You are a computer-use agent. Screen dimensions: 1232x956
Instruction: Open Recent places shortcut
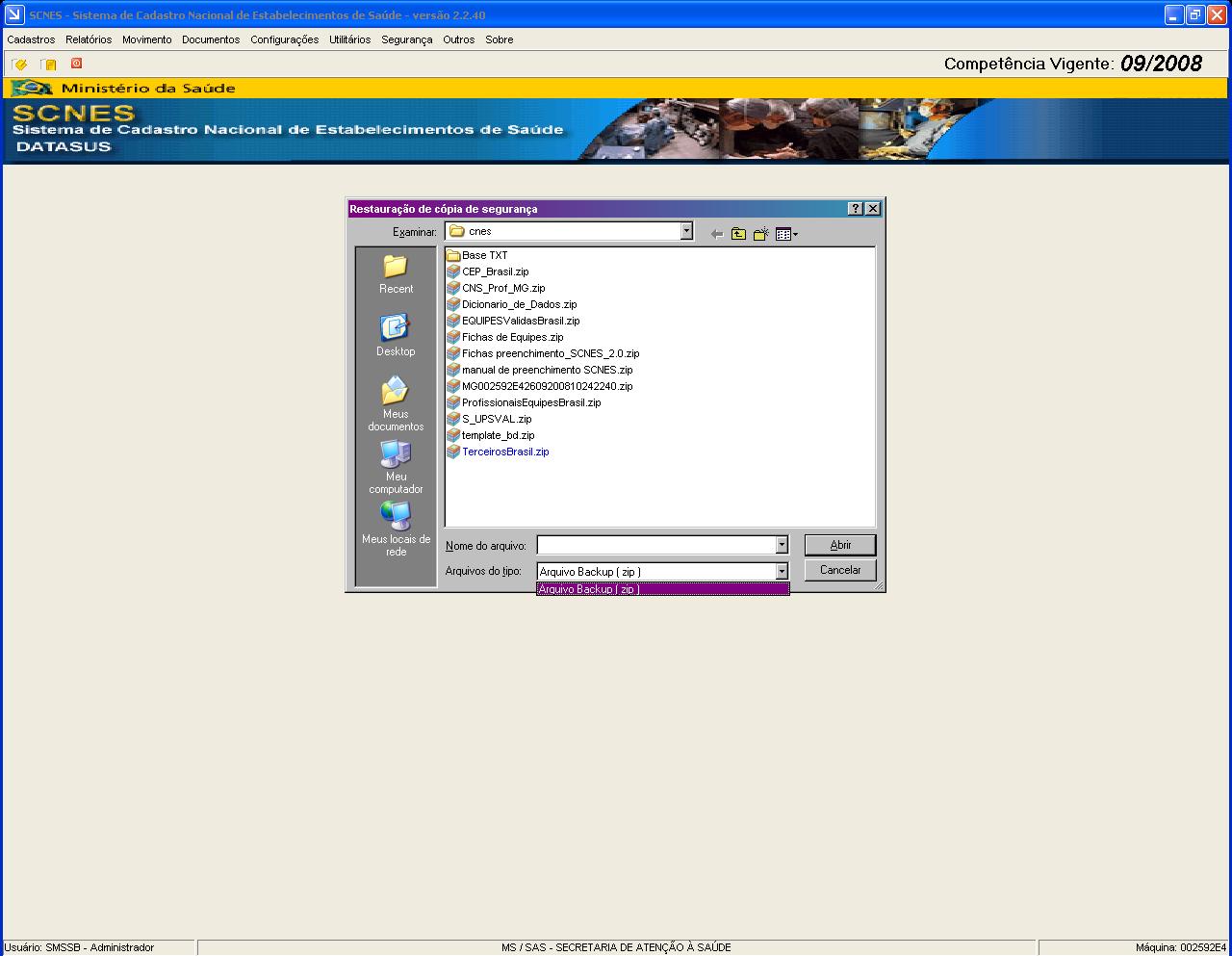[x=396, y=273]
